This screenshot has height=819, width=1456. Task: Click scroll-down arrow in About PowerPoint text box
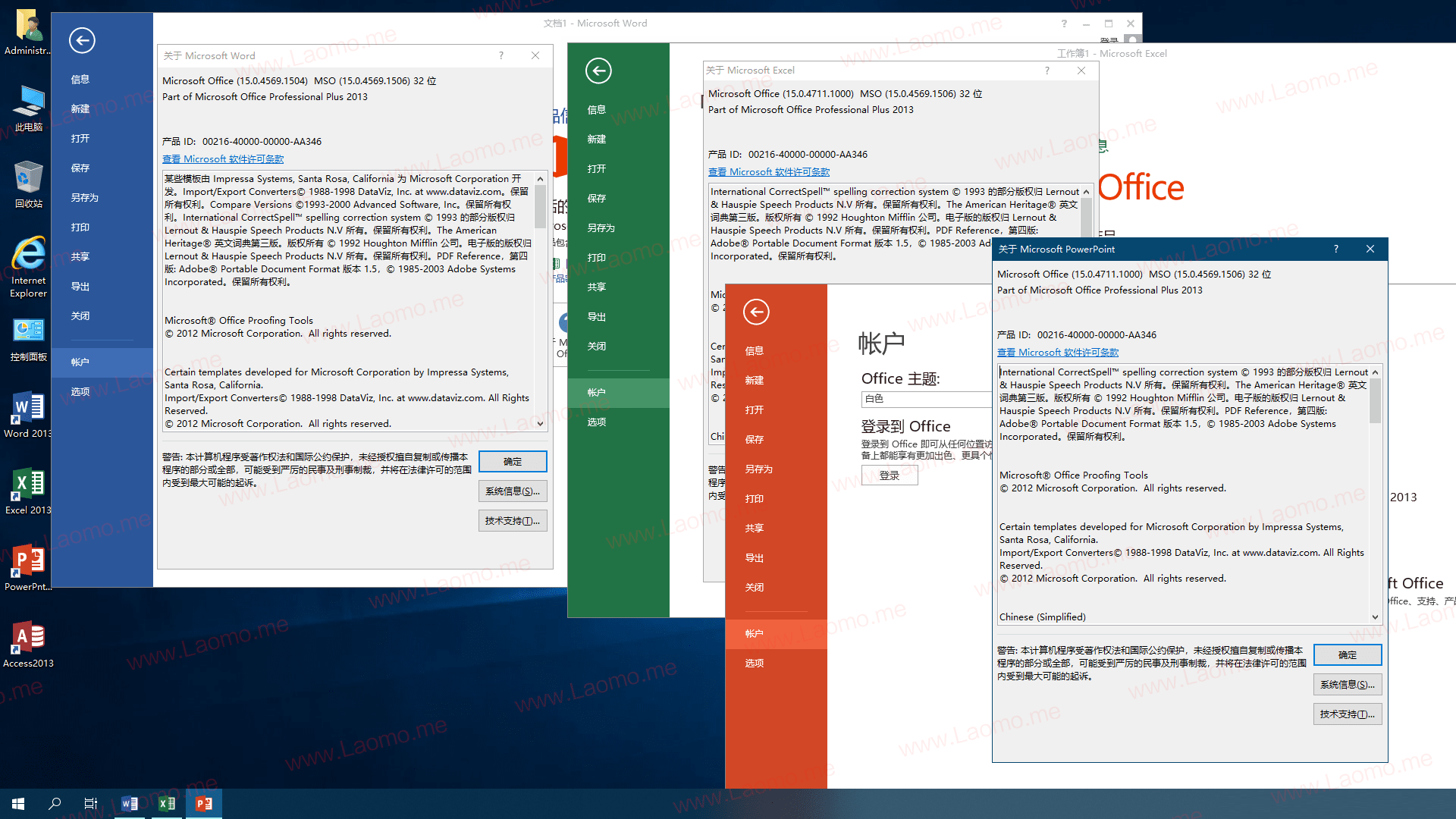tap(1375, 617)
